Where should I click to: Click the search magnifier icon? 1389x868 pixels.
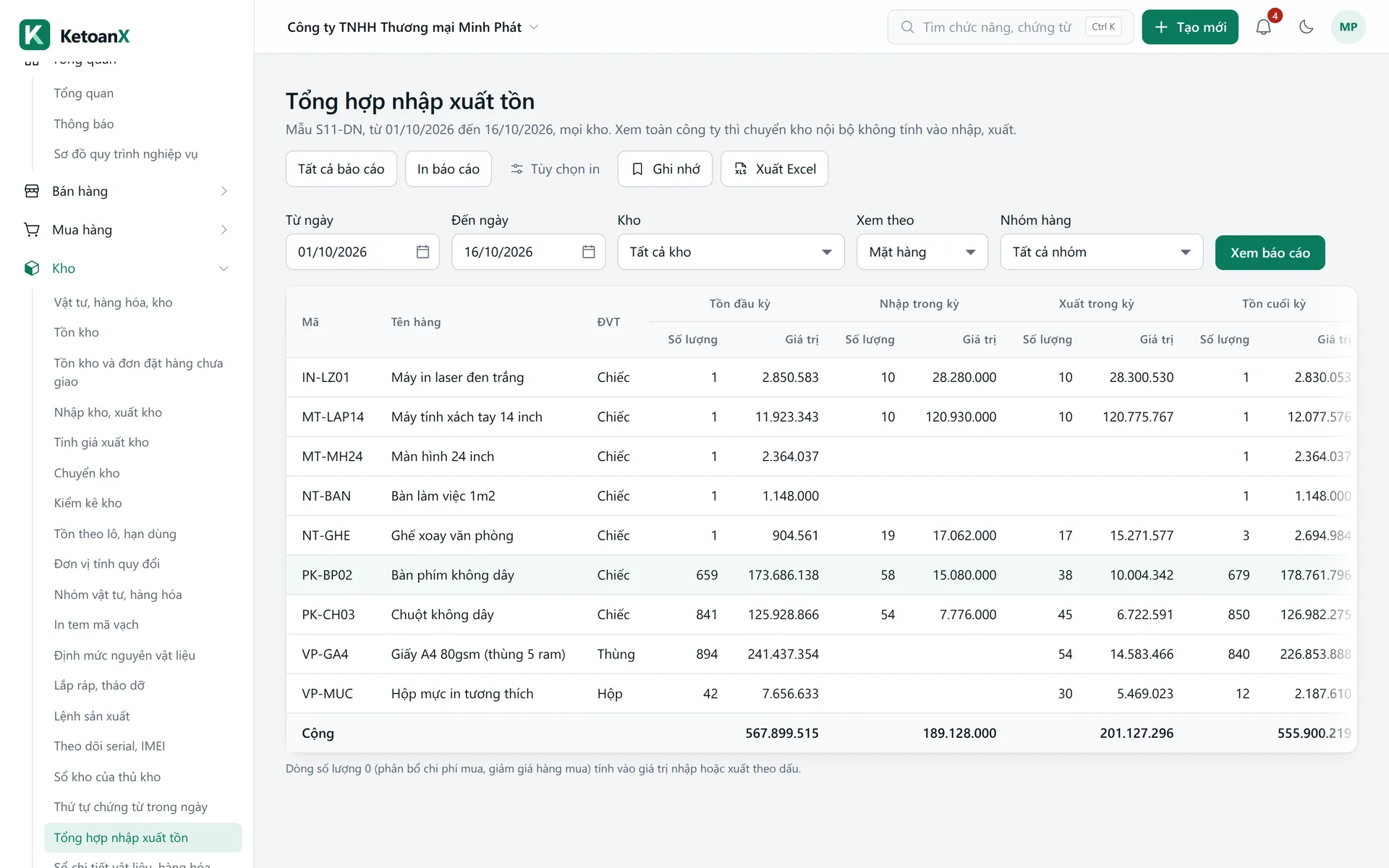[x=907, y=27]
